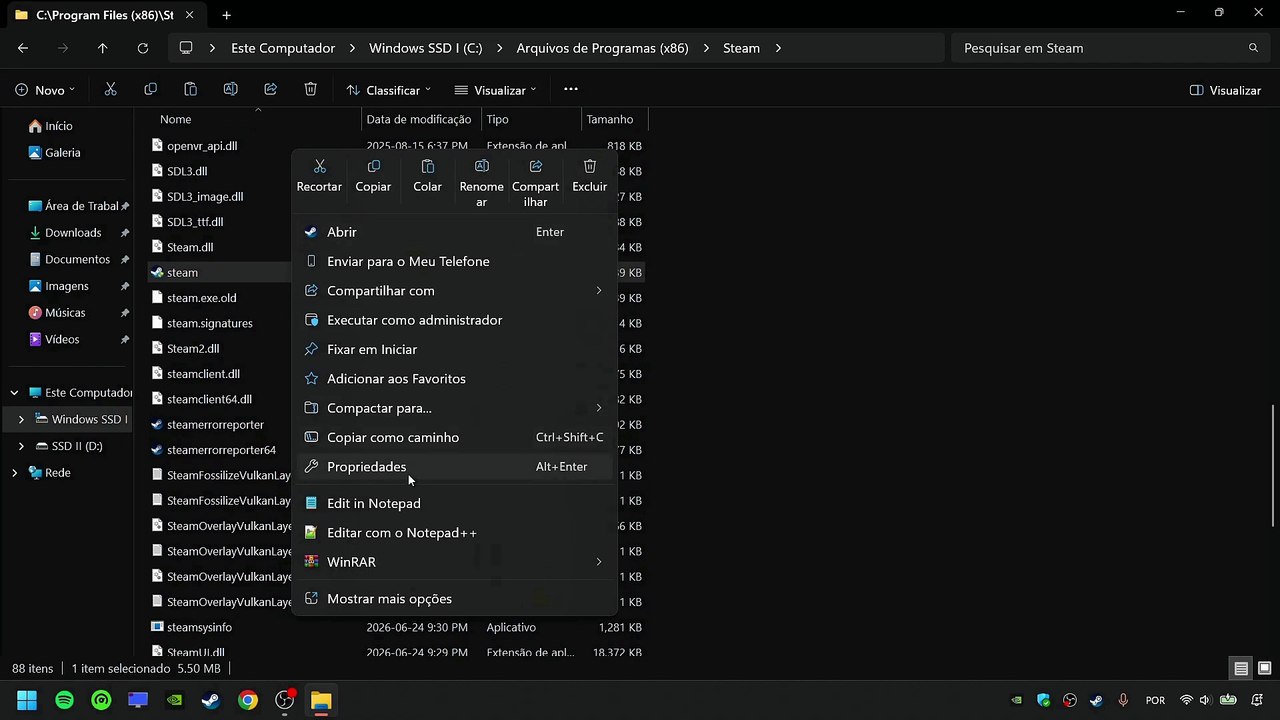The width and height of the screenshot is (1280, 720).
Task: Click the toolbar paste icon
Action: (191, 89)
